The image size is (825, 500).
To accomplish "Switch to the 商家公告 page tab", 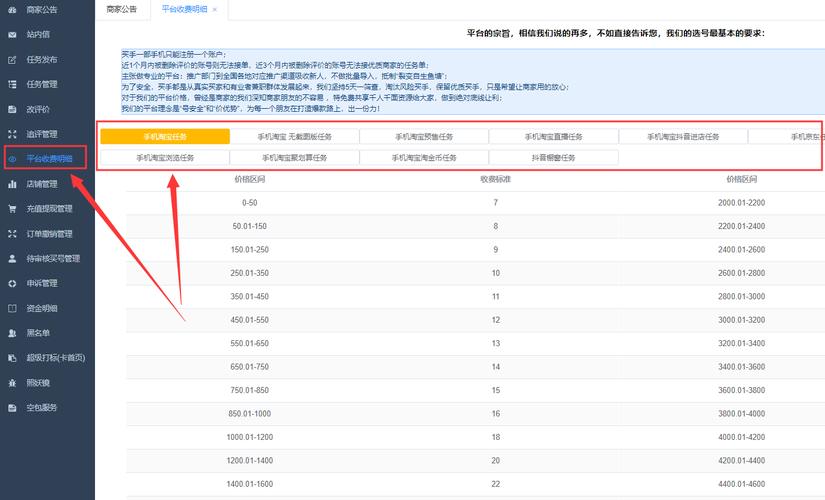I will pyautogui.click(x=122, y=9).
